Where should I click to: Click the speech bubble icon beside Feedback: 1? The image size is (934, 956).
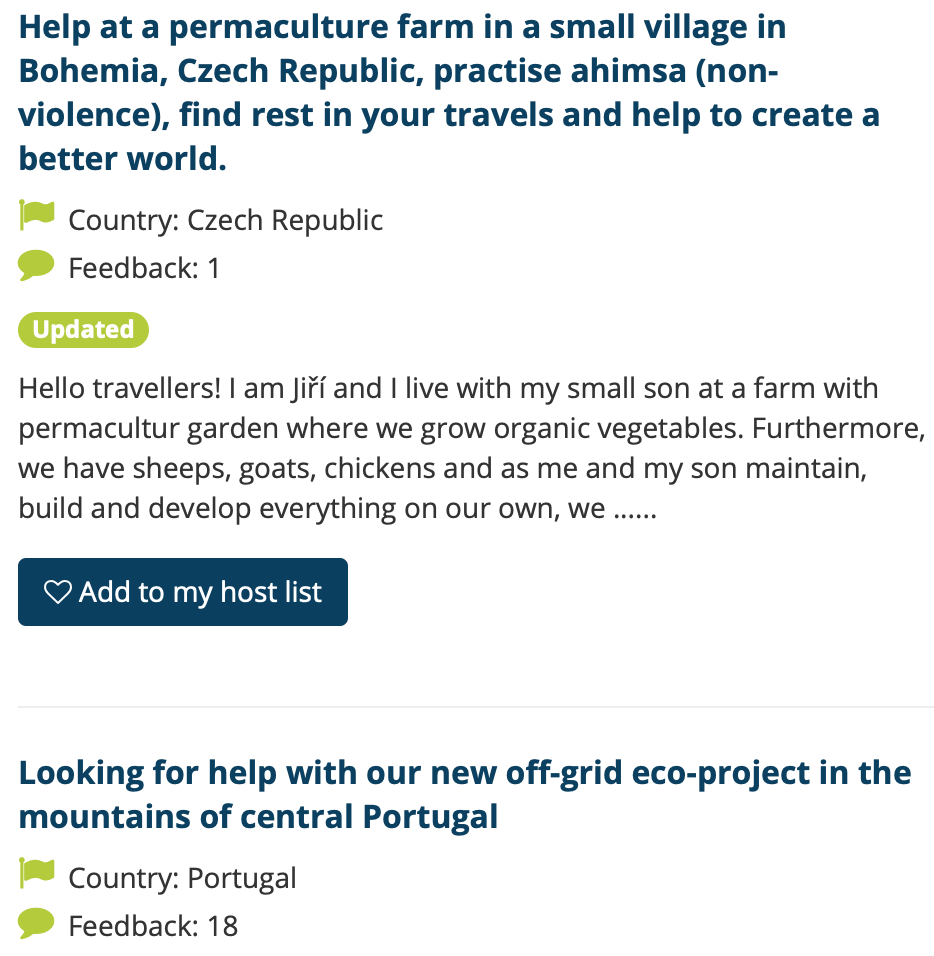(x=36, y=266)
